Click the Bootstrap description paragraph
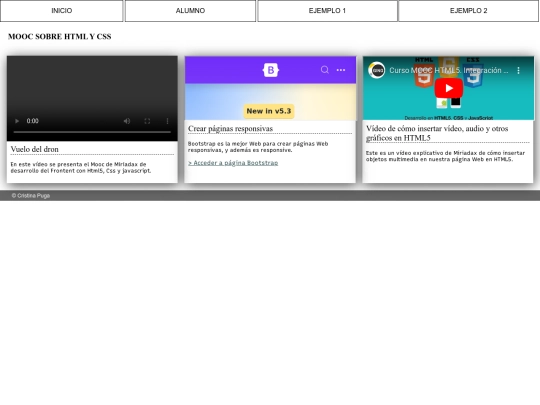 258,147
